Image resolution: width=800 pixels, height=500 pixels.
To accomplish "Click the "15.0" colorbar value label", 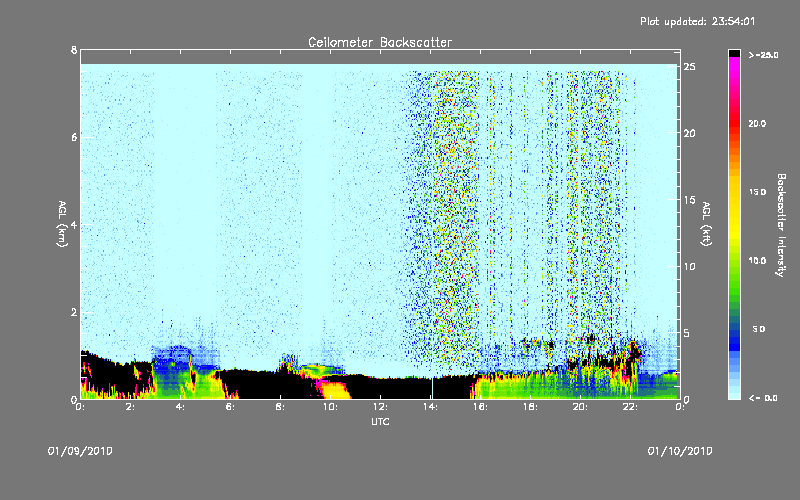I will (757, 192).
